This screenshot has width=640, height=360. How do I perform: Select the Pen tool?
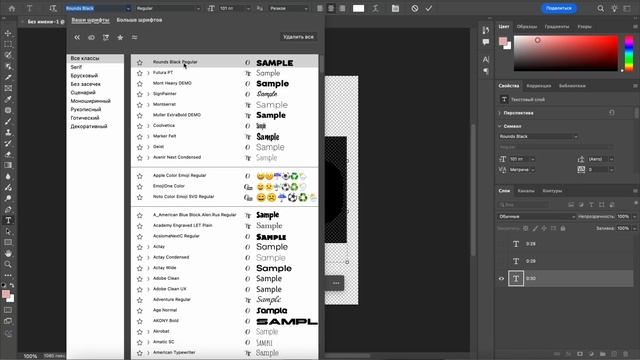tap(8, 209)
